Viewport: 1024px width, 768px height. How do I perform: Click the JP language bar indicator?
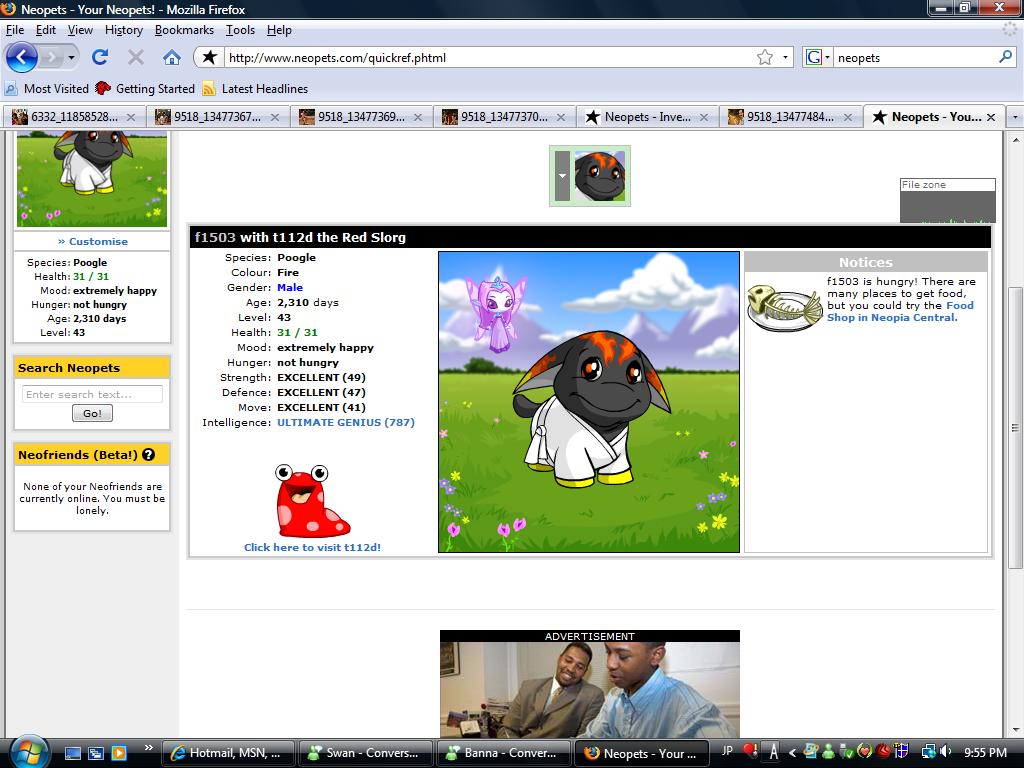pyautogui.click(x=727, y=752)
